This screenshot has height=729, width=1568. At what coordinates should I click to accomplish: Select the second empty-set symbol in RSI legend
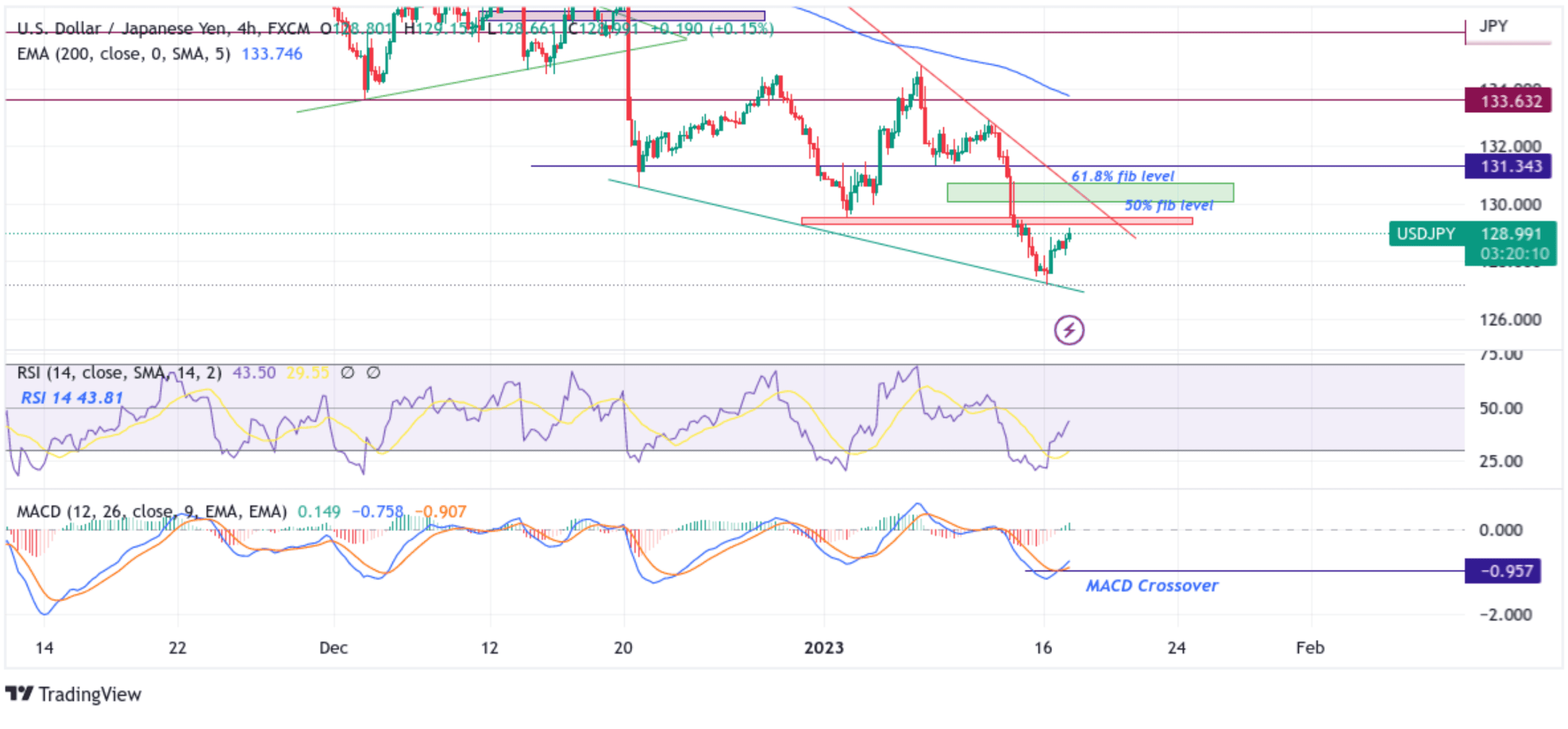(374, 372)
